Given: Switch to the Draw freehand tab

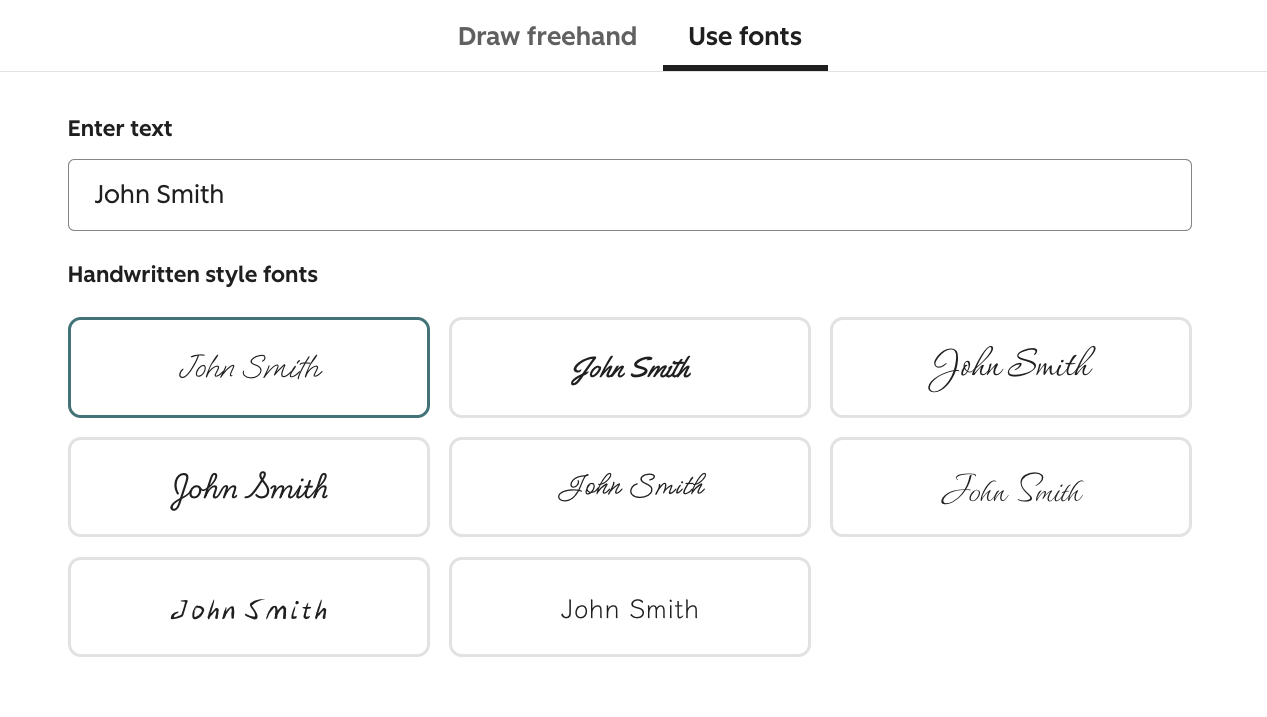Looking at the screenshot, I should click(x=547, y=37).
